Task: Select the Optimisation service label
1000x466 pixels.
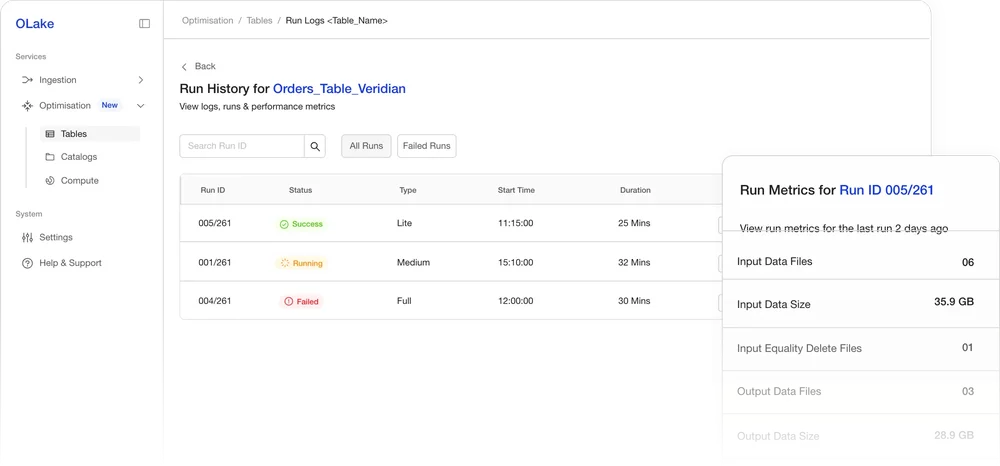Action: (65, 106)
